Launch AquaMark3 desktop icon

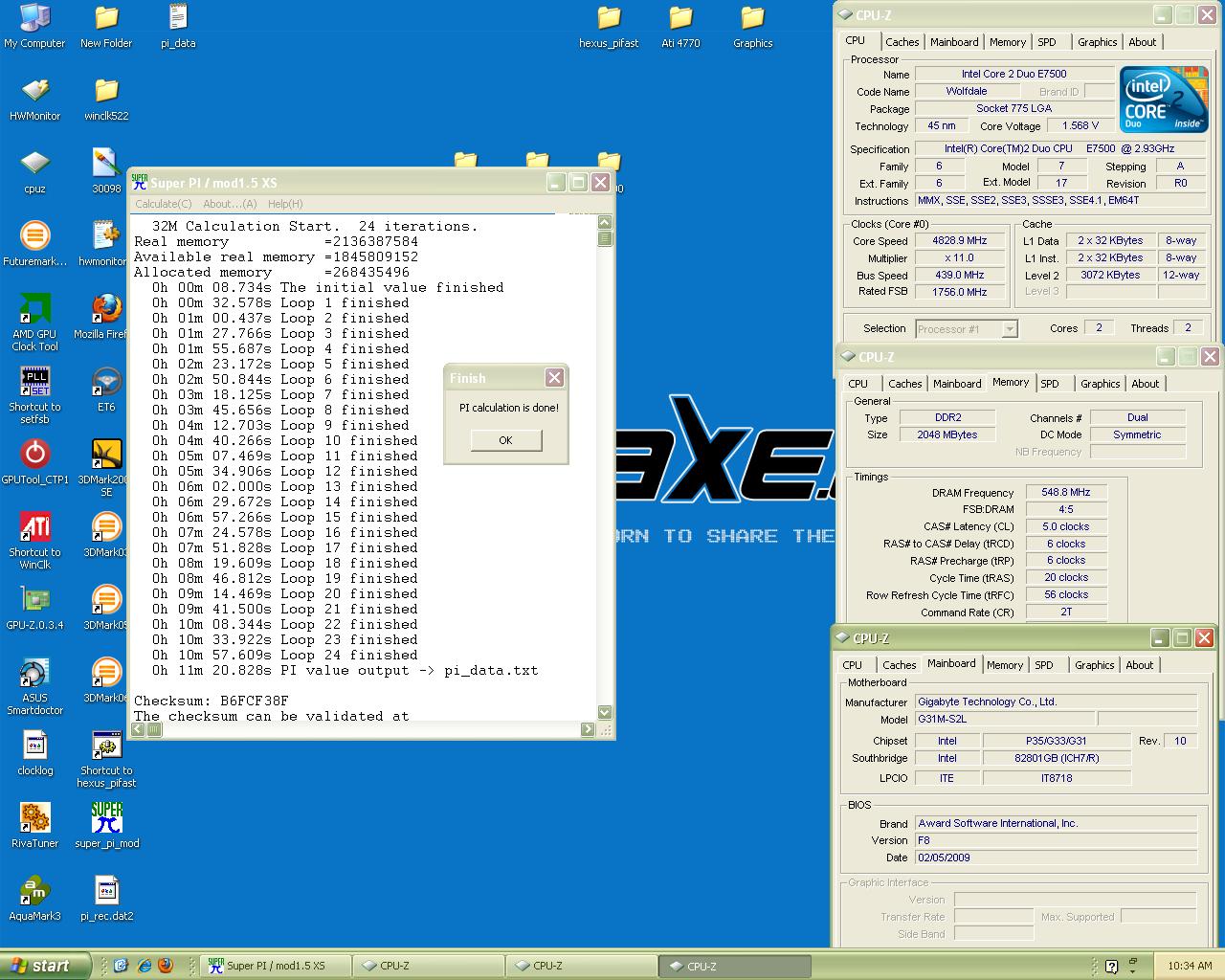[34, 899]
